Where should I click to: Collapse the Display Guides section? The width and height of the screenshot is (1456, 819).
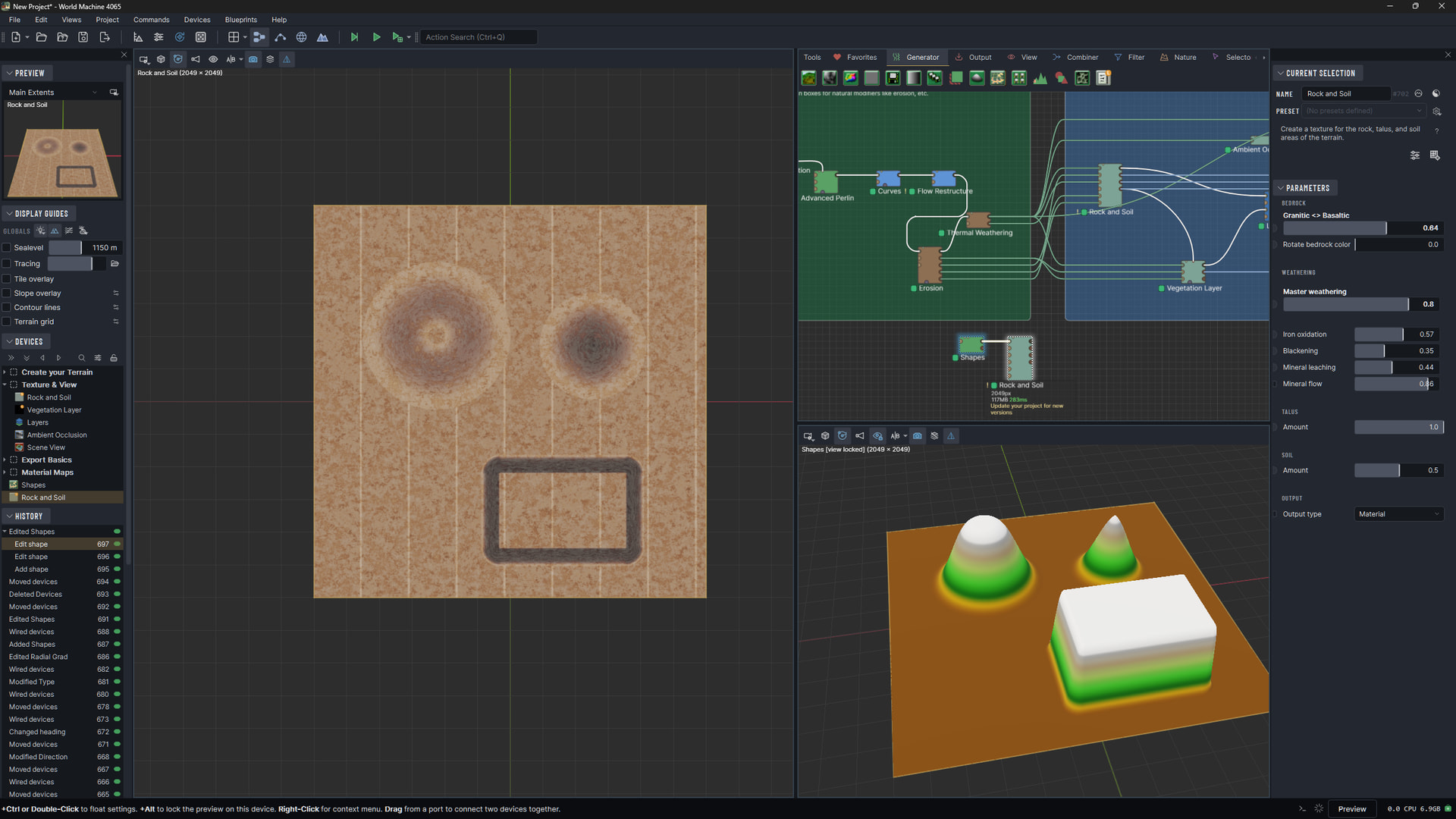(38, 214)
